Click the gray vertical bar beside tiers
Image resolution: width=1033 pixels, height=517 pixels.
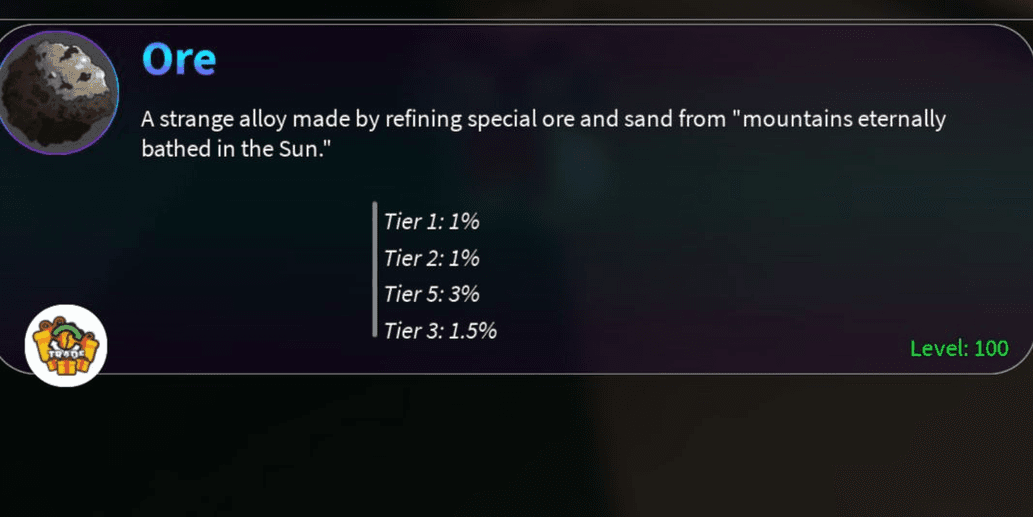pos(375,269)
